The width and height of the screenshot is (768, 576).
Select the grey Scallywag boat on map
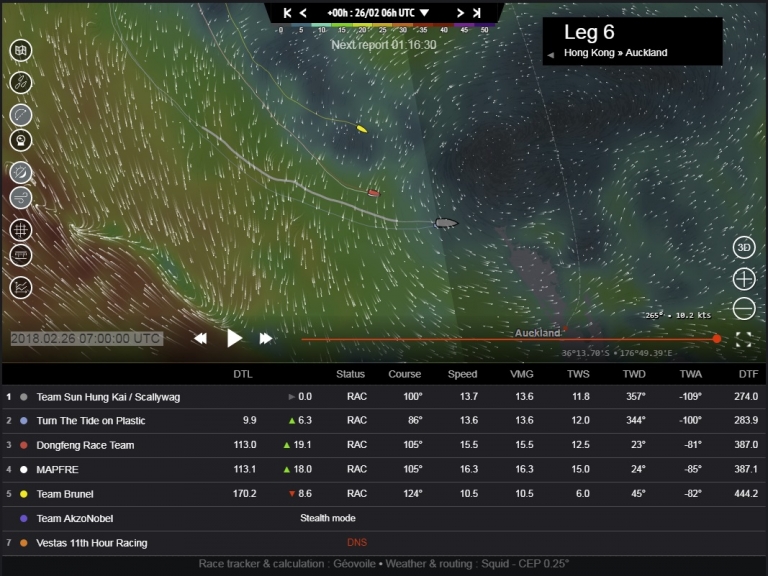(x=446, y=223)
